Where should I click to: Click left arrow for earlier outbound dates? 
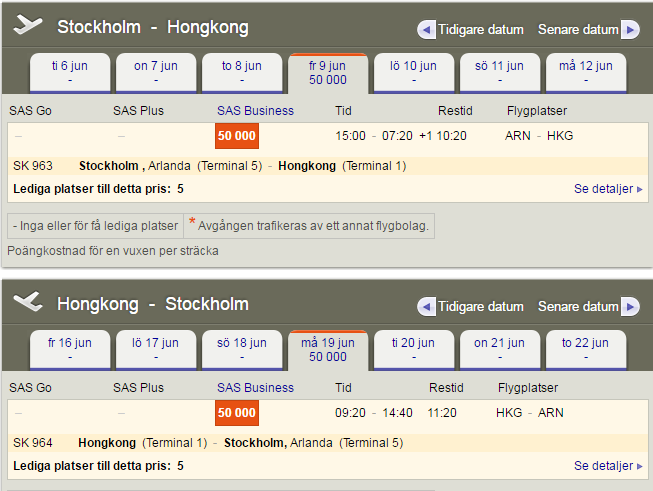(x=426, y=30)
